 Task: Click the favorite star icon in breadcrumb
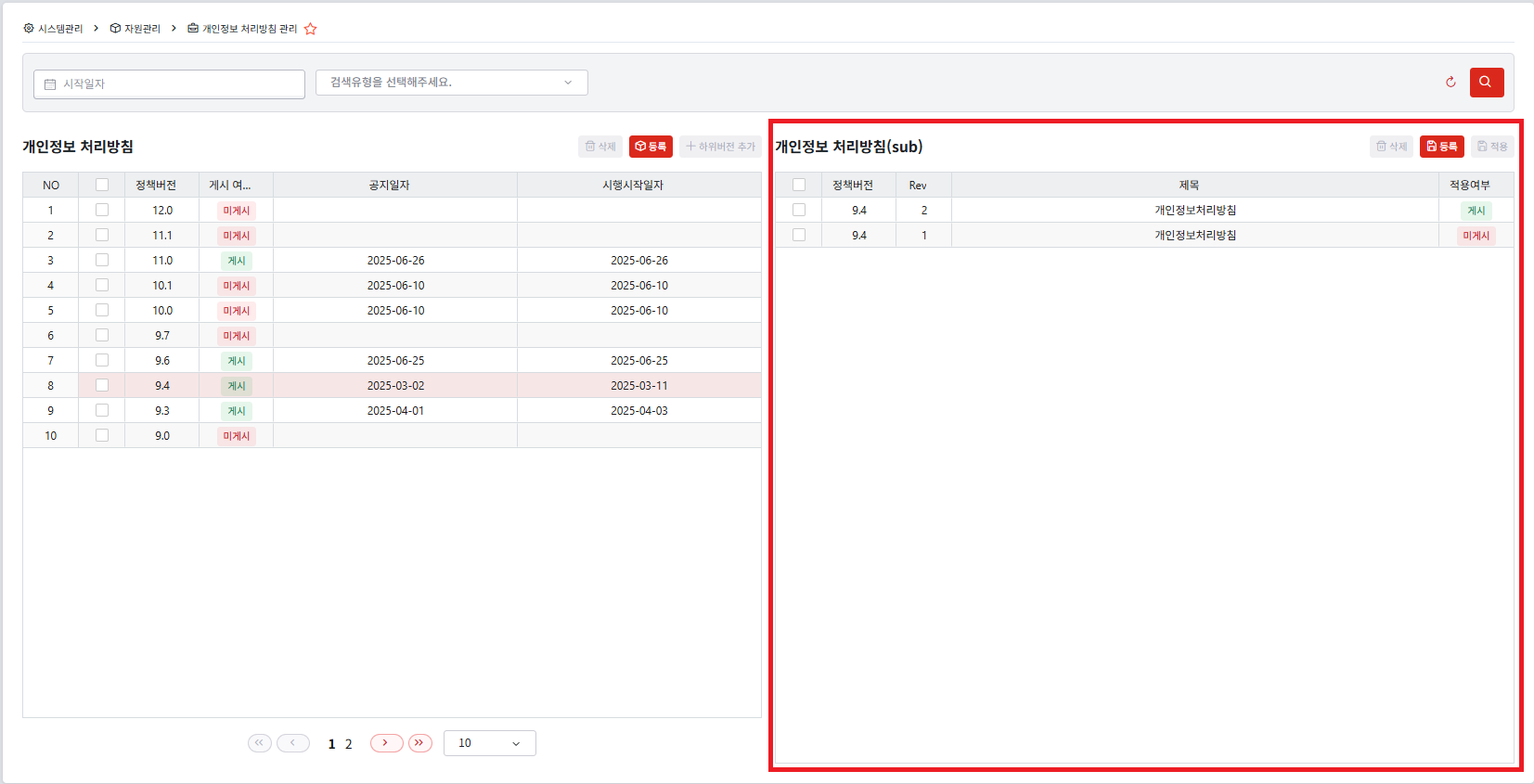pyautogui.click(x=310, y=29)
